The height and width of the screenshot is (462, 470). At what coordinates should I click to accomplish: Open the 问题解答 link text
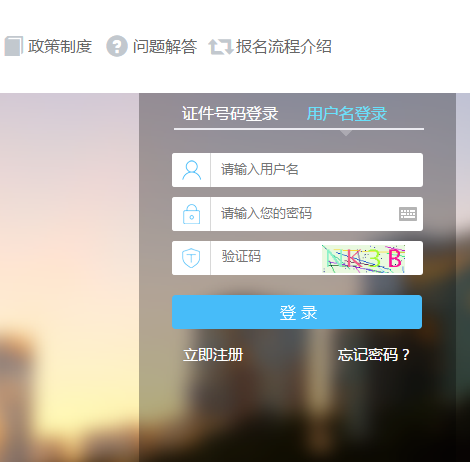tap(165, 46)
